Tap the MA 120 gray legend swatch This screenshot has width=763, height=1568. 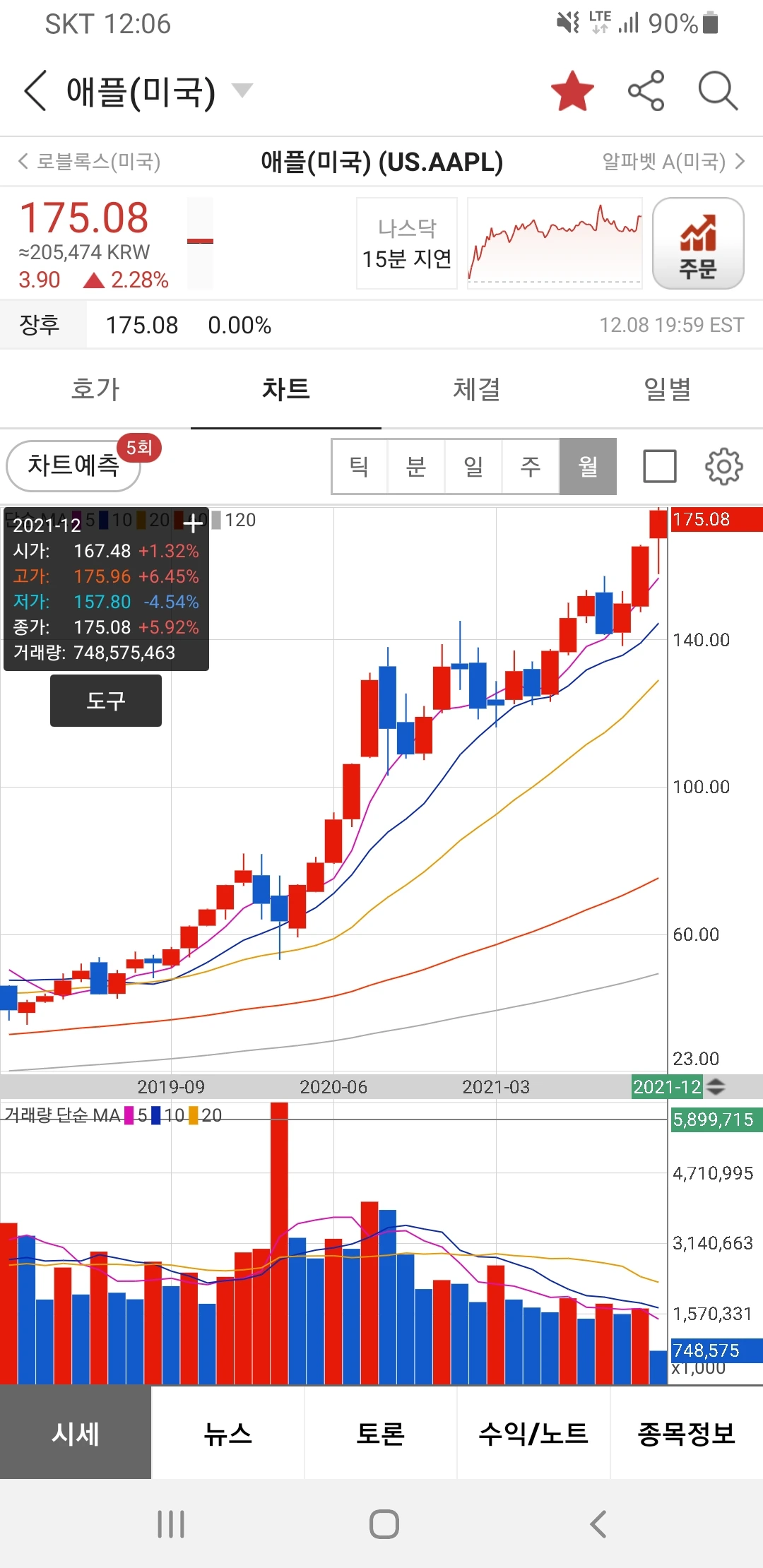coord(216,521)
